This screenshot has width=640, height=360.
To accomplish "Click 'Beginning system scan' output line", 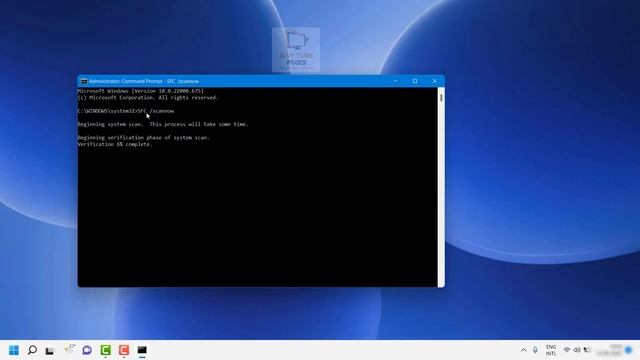I will click(163, 124).
